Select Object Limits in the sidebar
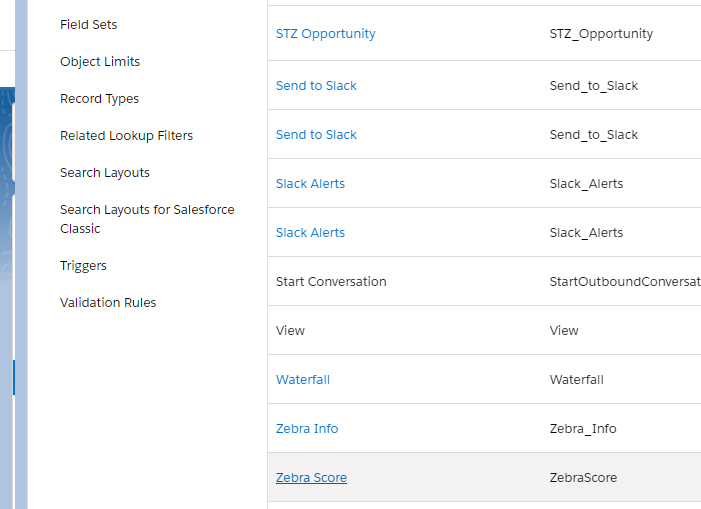This screenshot has width=701, height=509. [x=100, y=62]
